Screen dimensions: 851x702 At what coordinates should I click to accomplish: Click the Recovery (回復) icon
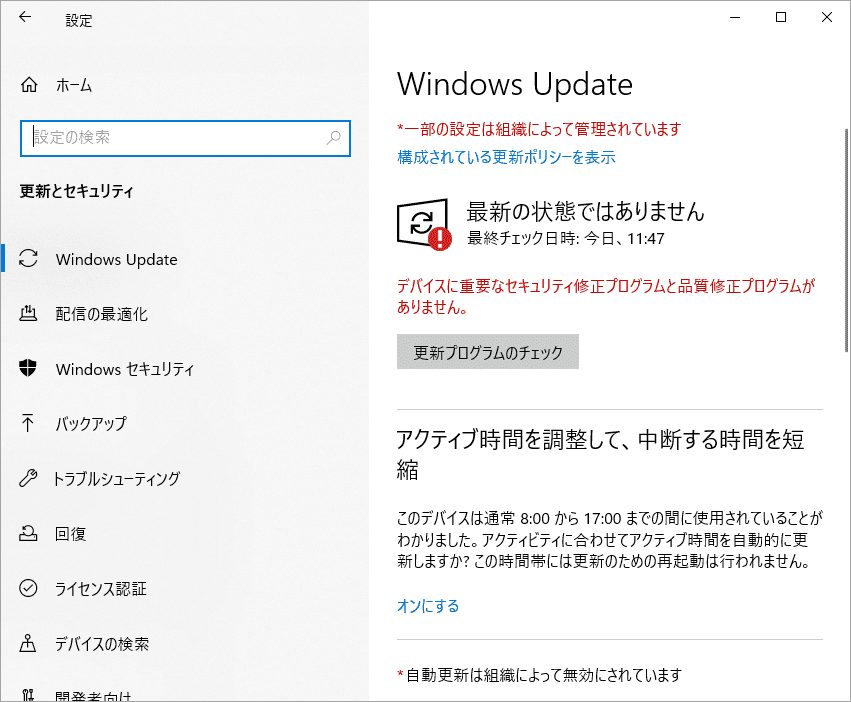[x=28, y=533]
